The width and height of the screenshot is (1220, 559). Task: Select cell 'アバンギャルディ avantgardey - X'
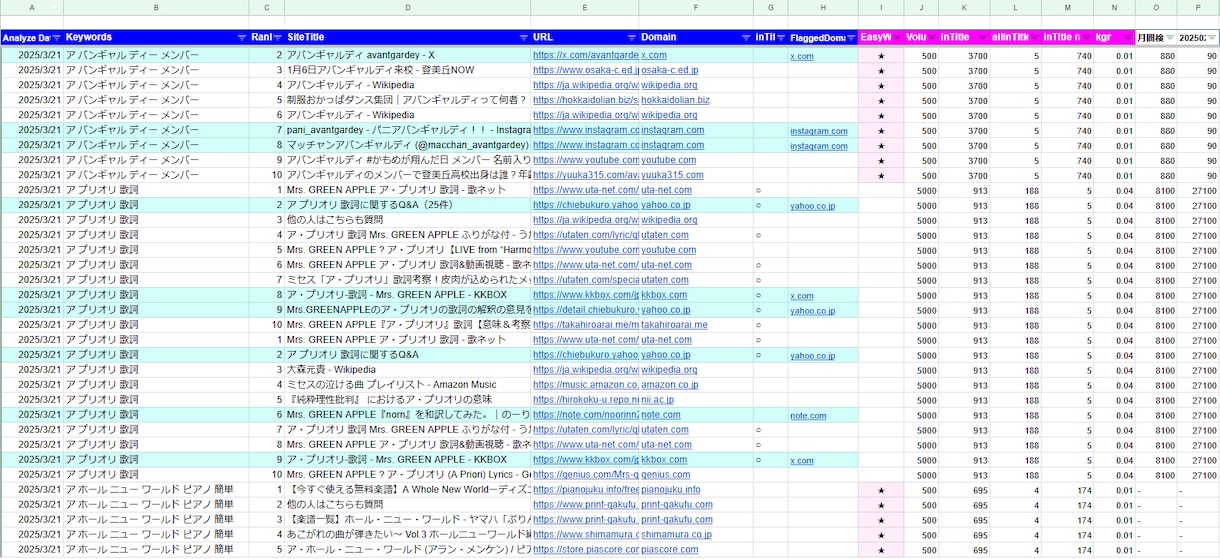(x=408, y=55)
